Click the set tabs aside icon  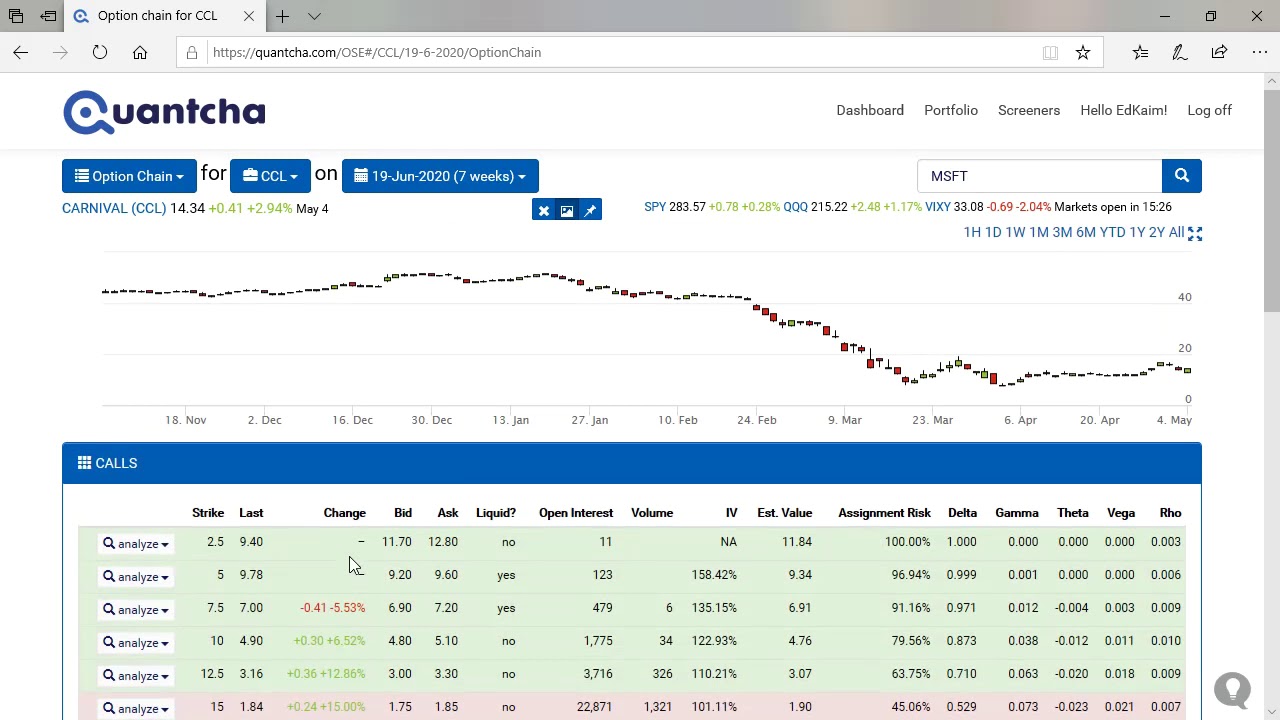click(x=48, y=16)
